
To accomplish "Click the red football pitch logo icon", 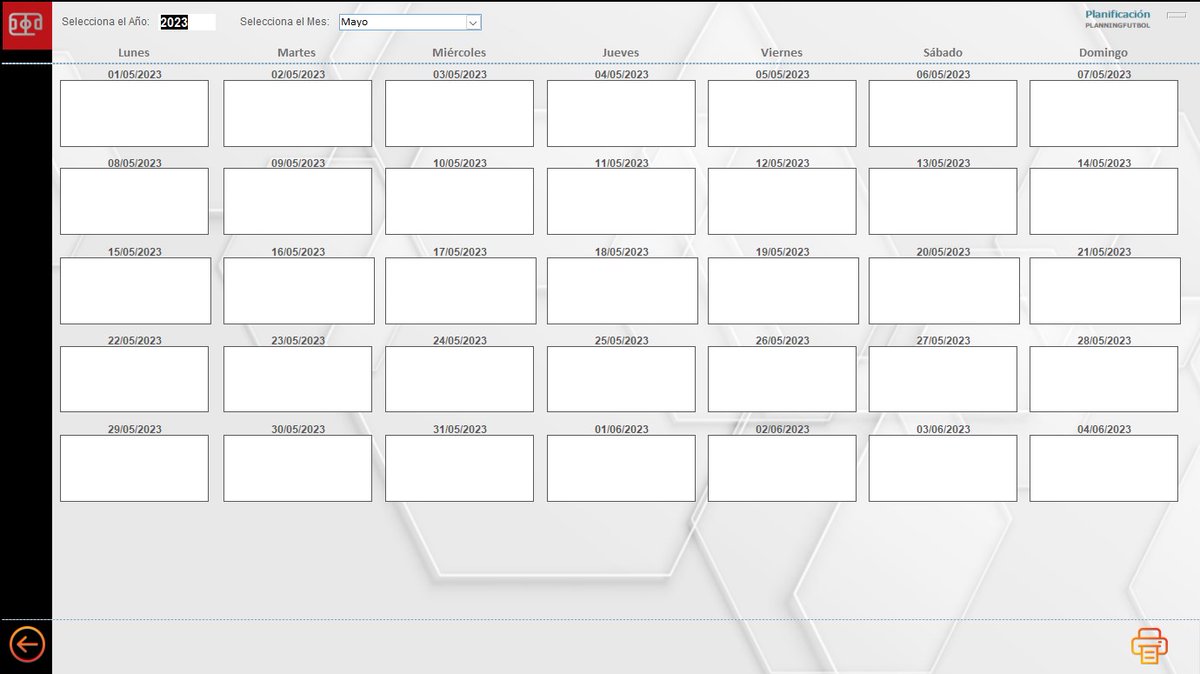I will click(x=26, y=25).
